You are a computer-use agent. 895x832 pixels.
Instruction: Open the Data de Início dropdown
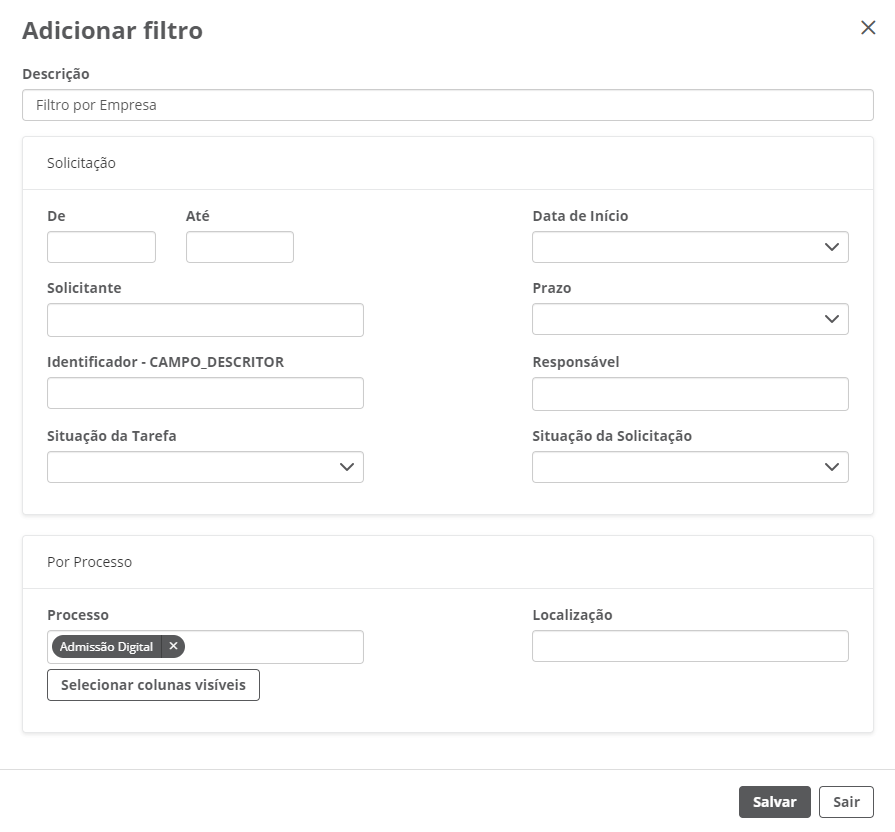690,247
